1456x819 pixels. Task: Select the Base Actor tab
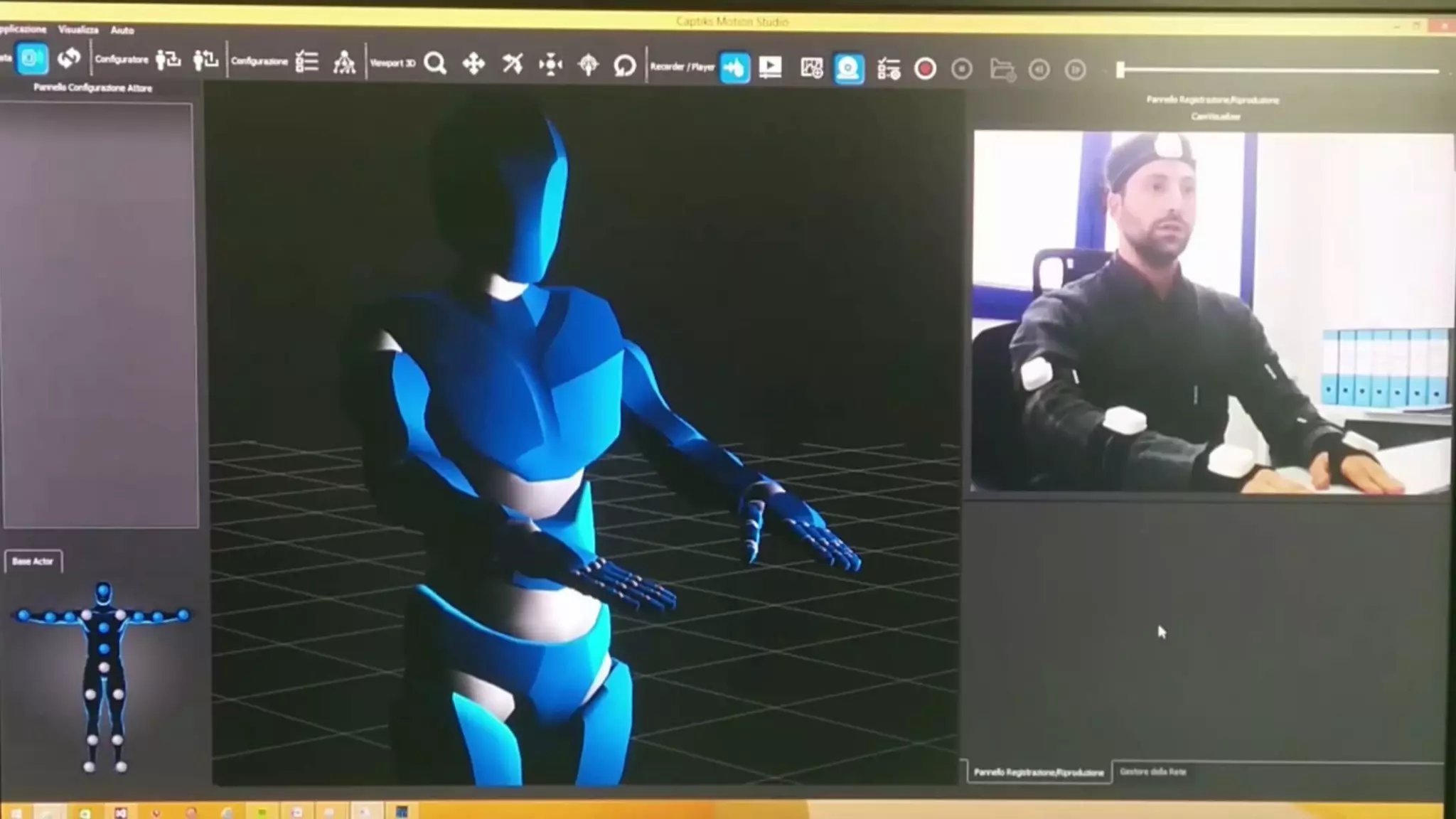pos(33,561)
